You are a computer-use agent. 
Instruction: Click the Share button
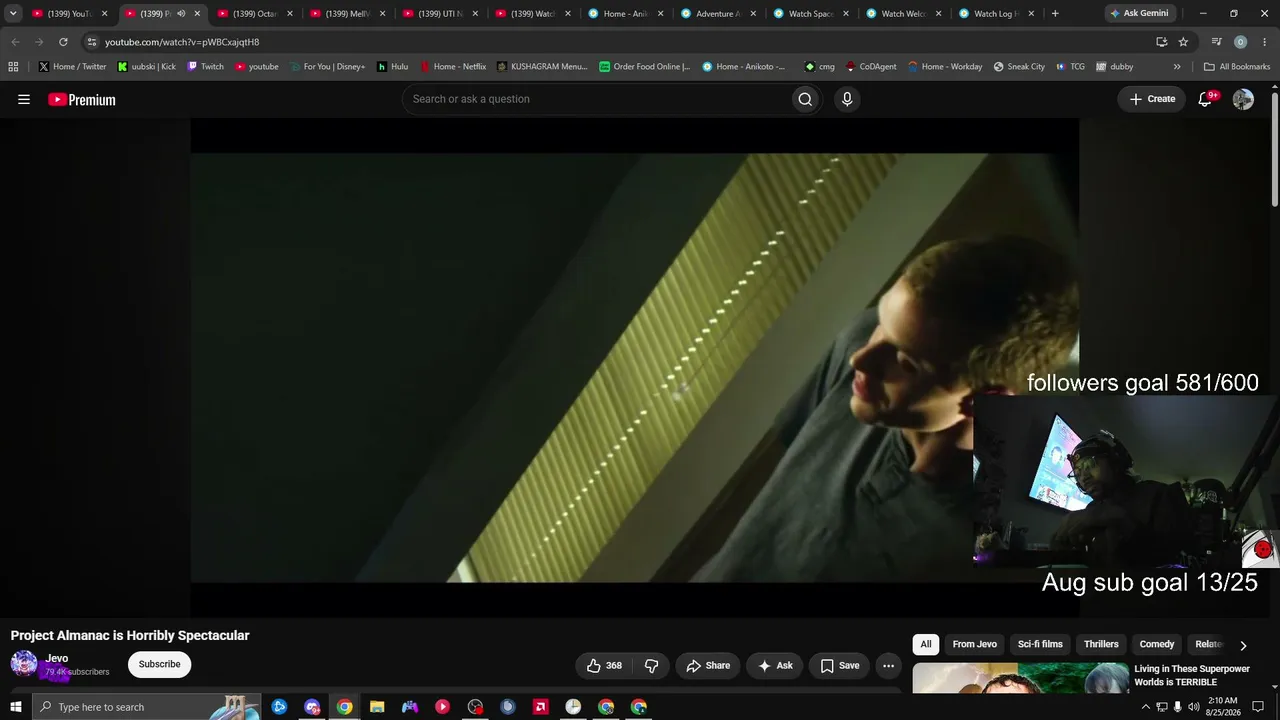[708, 665]
